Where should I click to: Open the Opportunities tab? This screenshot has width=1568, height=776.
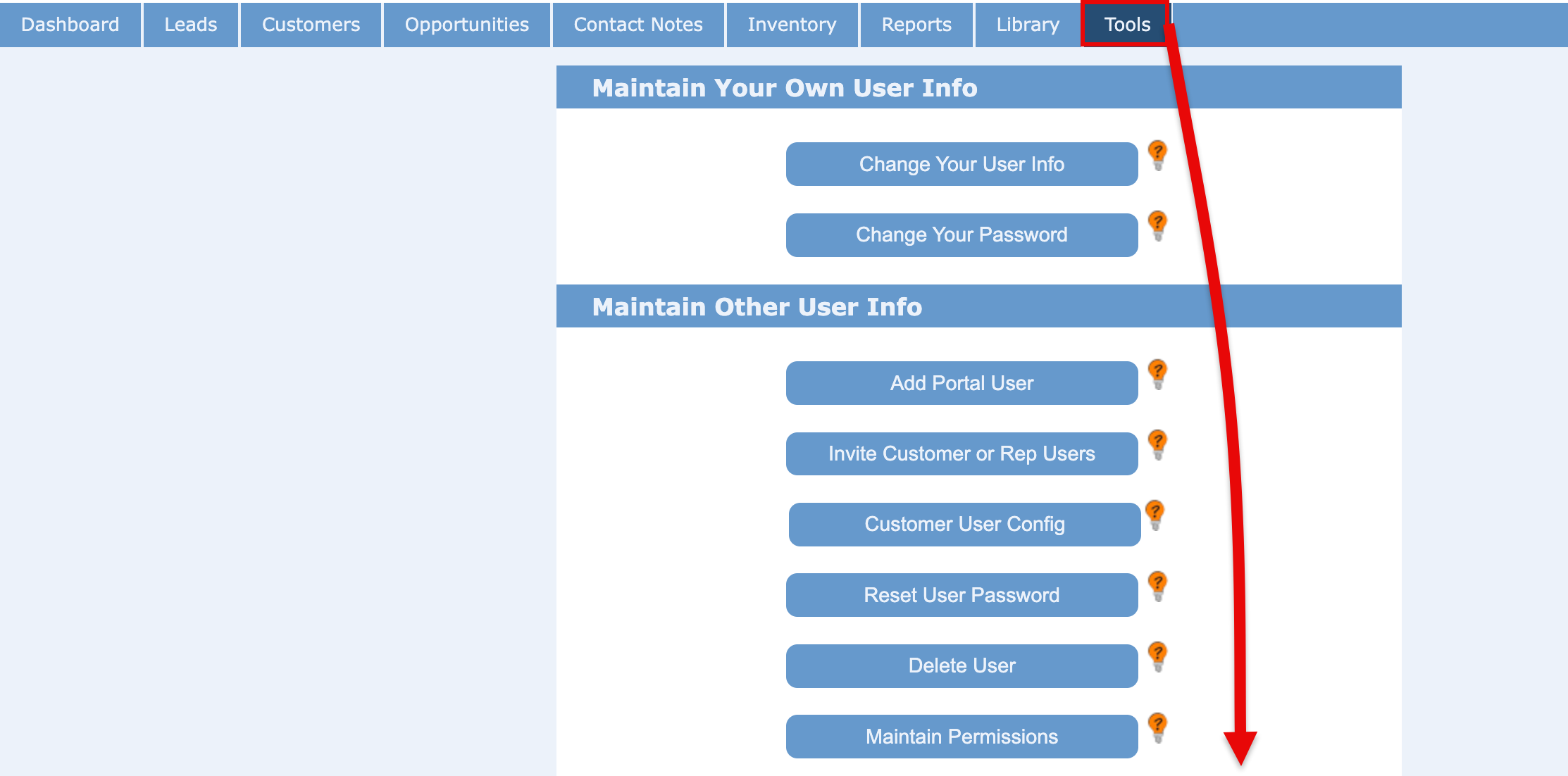pyautogui.click(x=466, y=25)
